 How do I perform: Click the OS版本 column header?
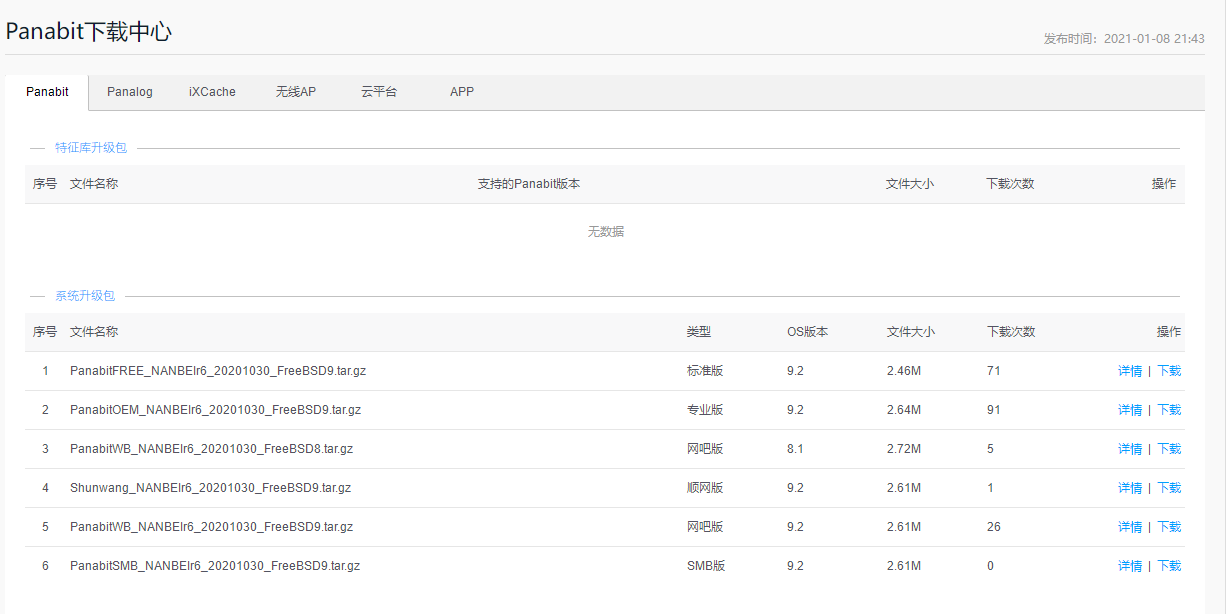pos(808,332)
